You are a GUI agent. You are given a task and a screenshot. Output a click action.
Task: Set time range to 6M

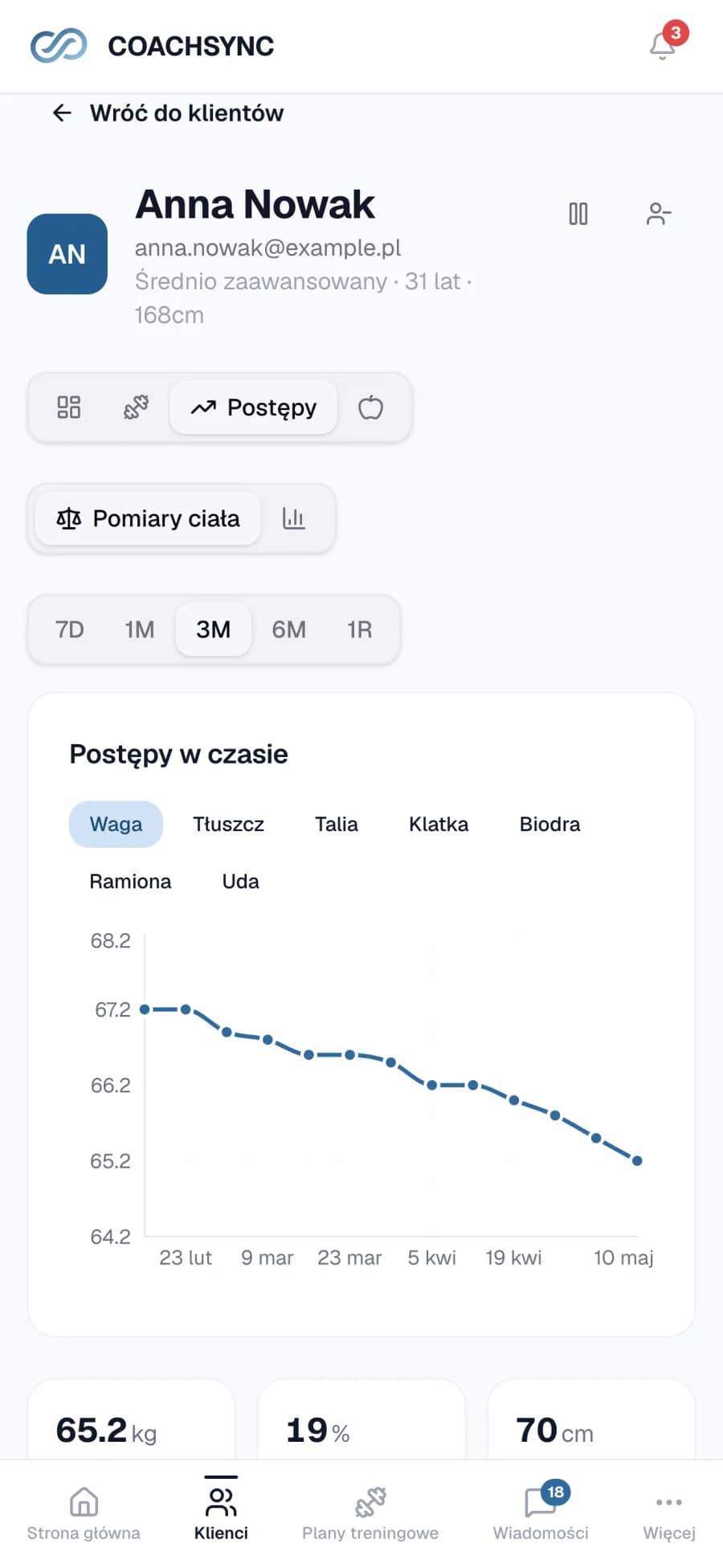[x=289, y=629]
